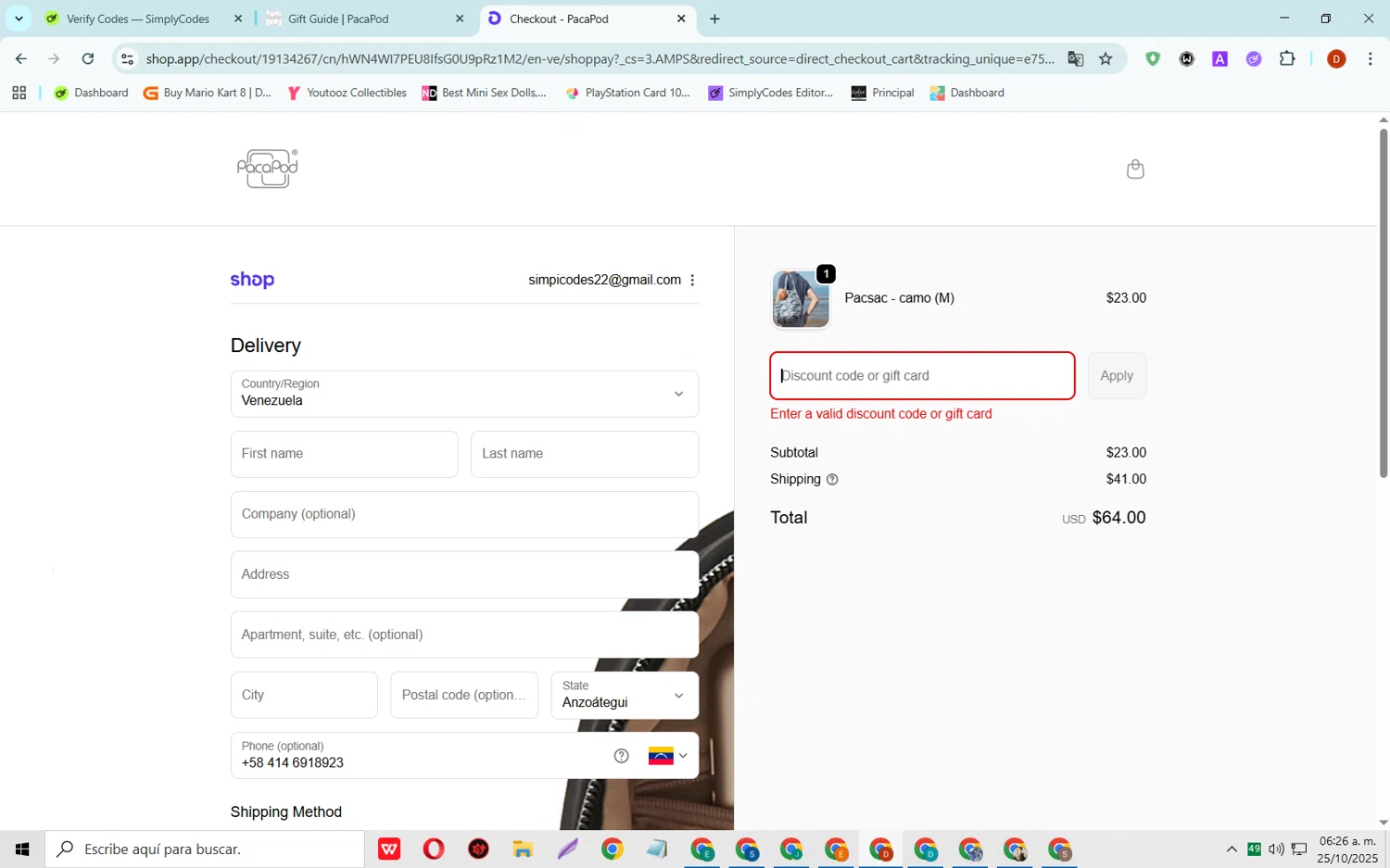Open the green shield extension

coord(1153,58)
